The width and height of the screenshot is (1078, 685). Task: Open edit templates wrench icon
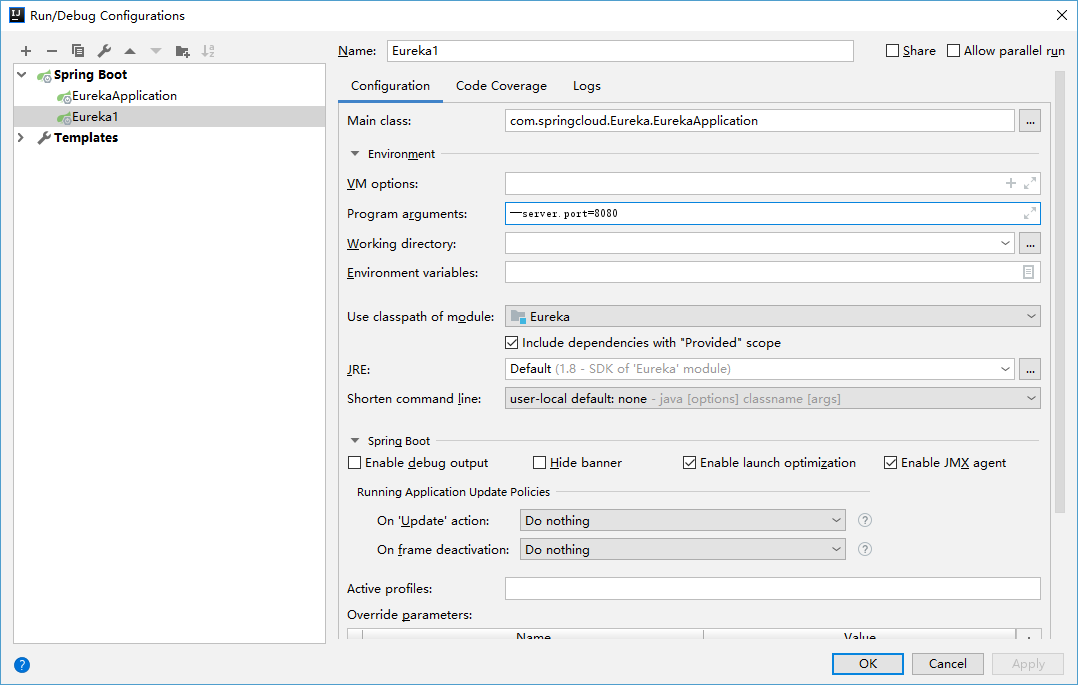point(104,51)
